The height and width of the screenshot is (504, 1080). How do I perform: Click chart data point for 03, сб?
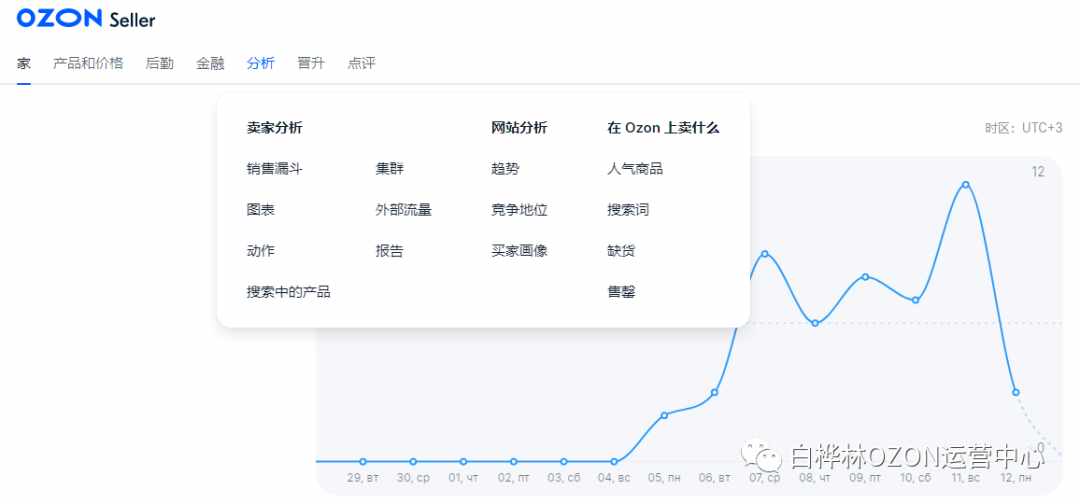(x=563, y=461)
